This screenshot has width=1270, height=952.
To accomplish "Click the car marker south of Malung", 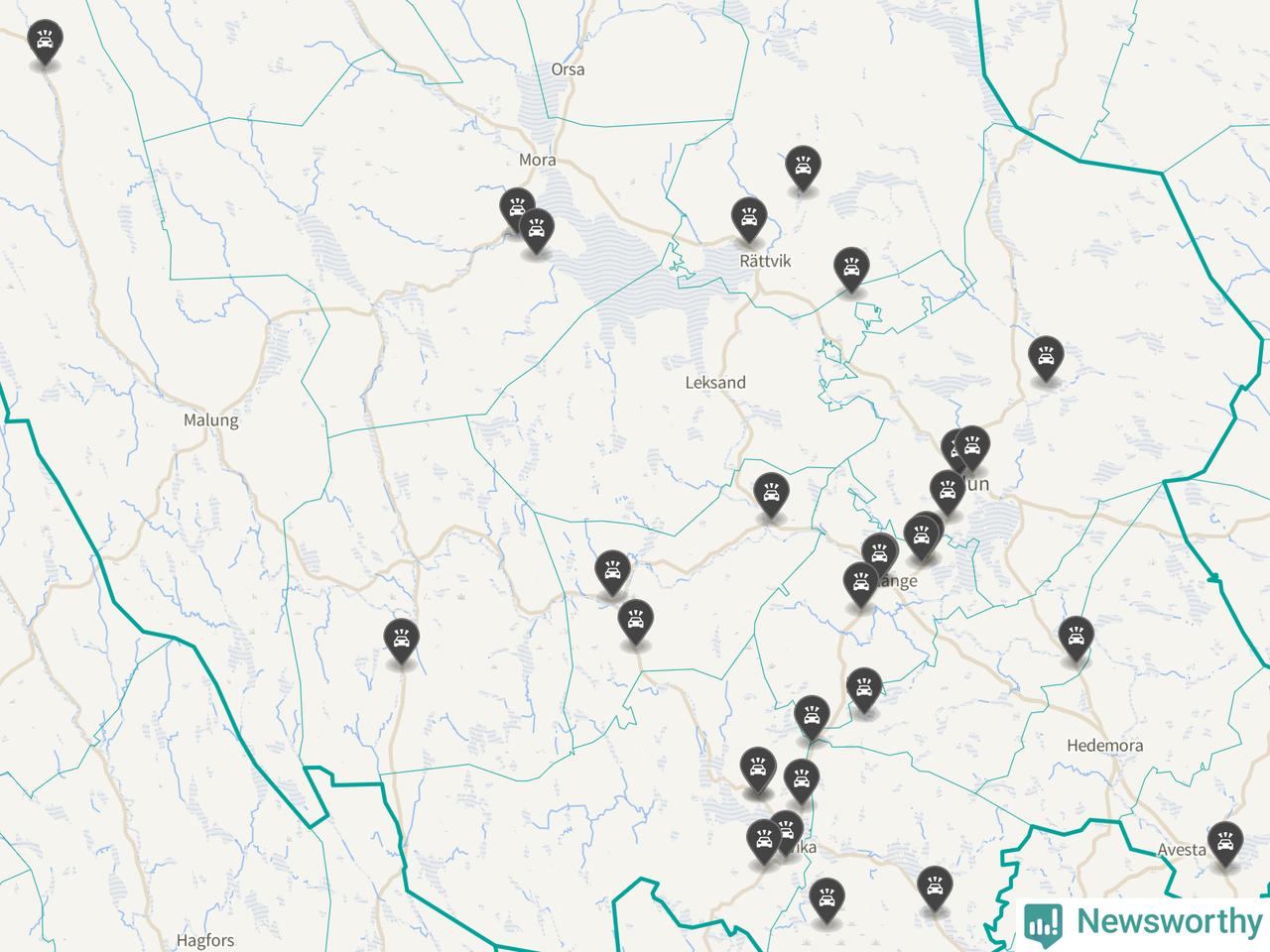I will (401, 640).
